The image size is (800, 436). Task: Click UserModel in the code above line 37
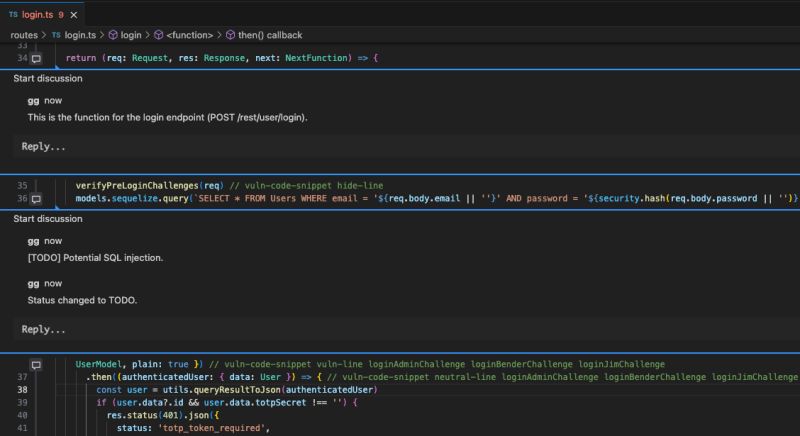tap(98, 364)
